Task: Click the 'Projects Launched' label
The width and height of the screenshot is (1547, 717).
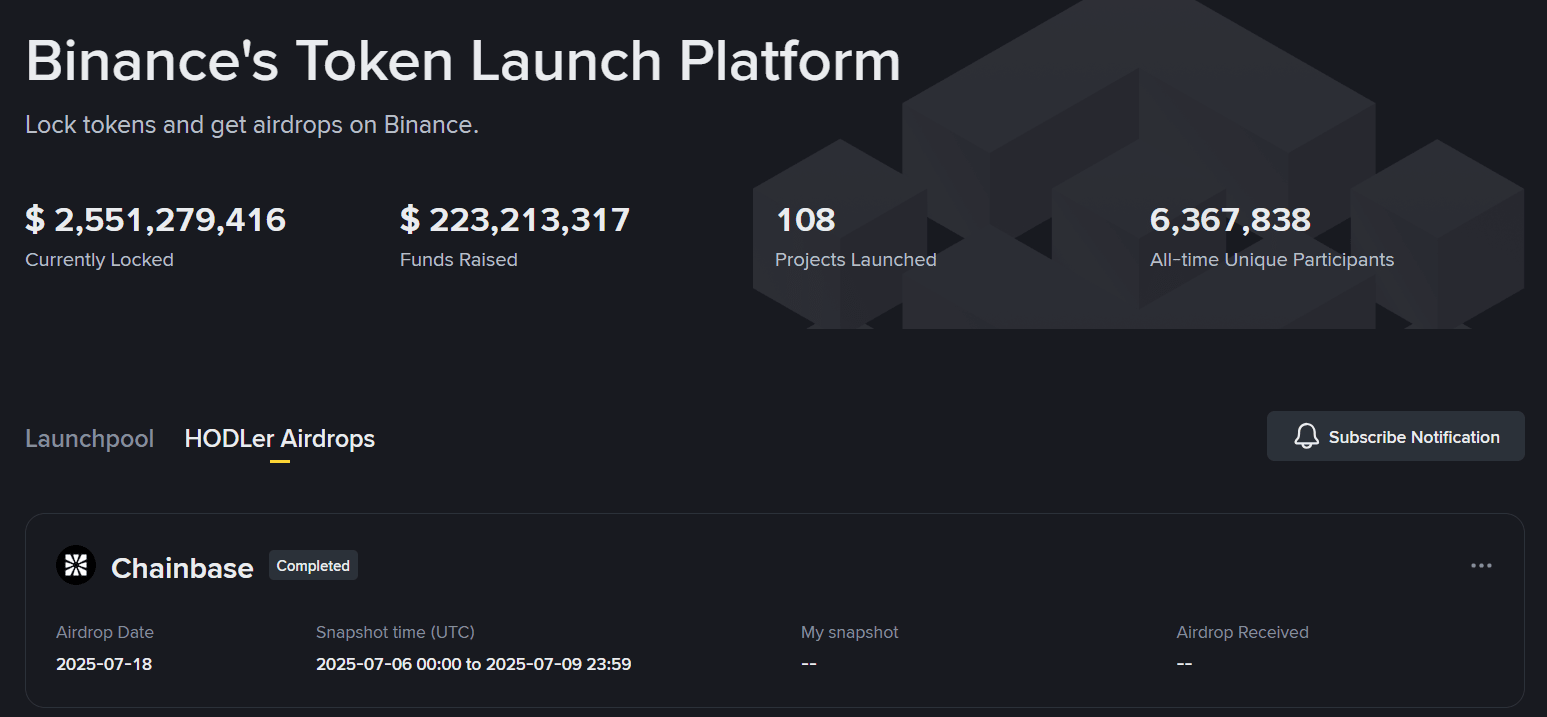Action: [856, 260]
